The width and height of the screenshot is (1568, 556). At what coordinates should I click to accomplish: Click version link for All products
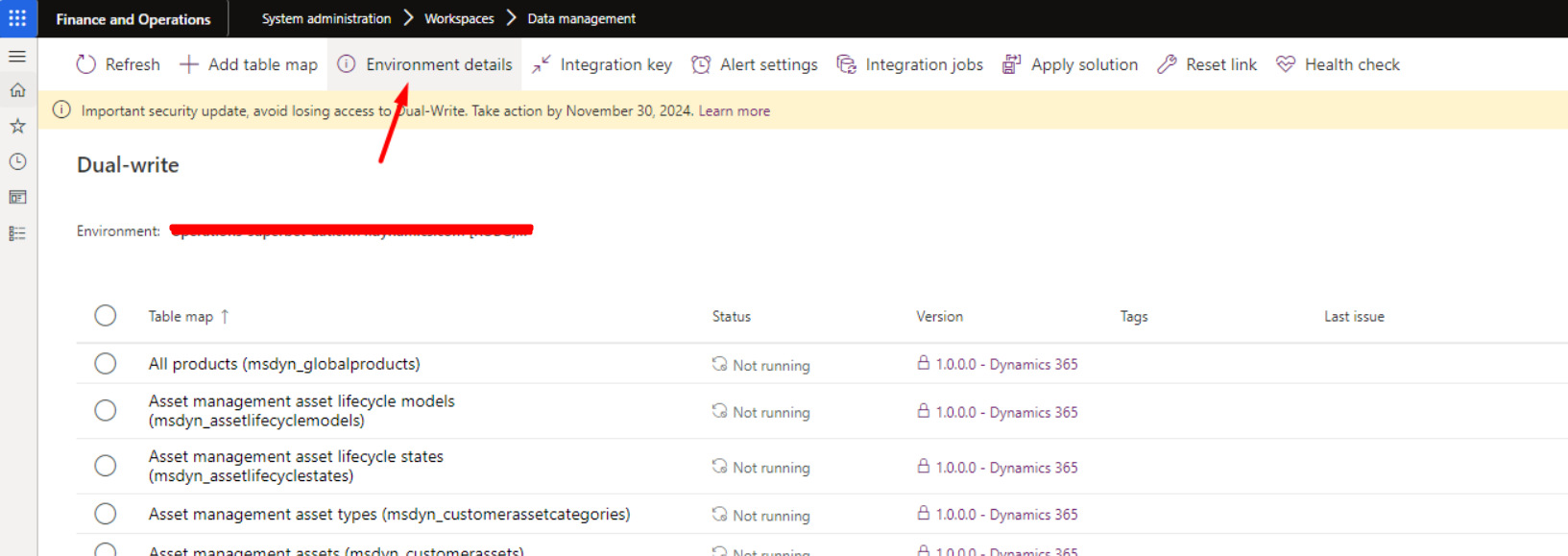(1006, 364)
